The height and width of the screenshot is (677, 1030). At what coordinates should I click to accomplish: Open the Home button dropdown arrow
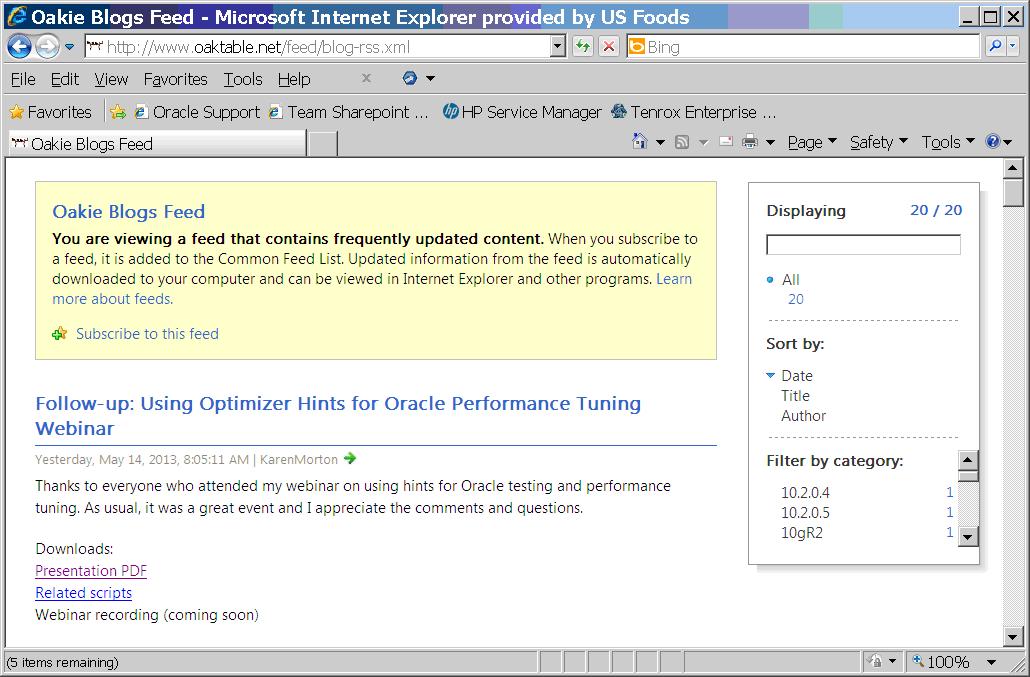(x=660, y=142)
